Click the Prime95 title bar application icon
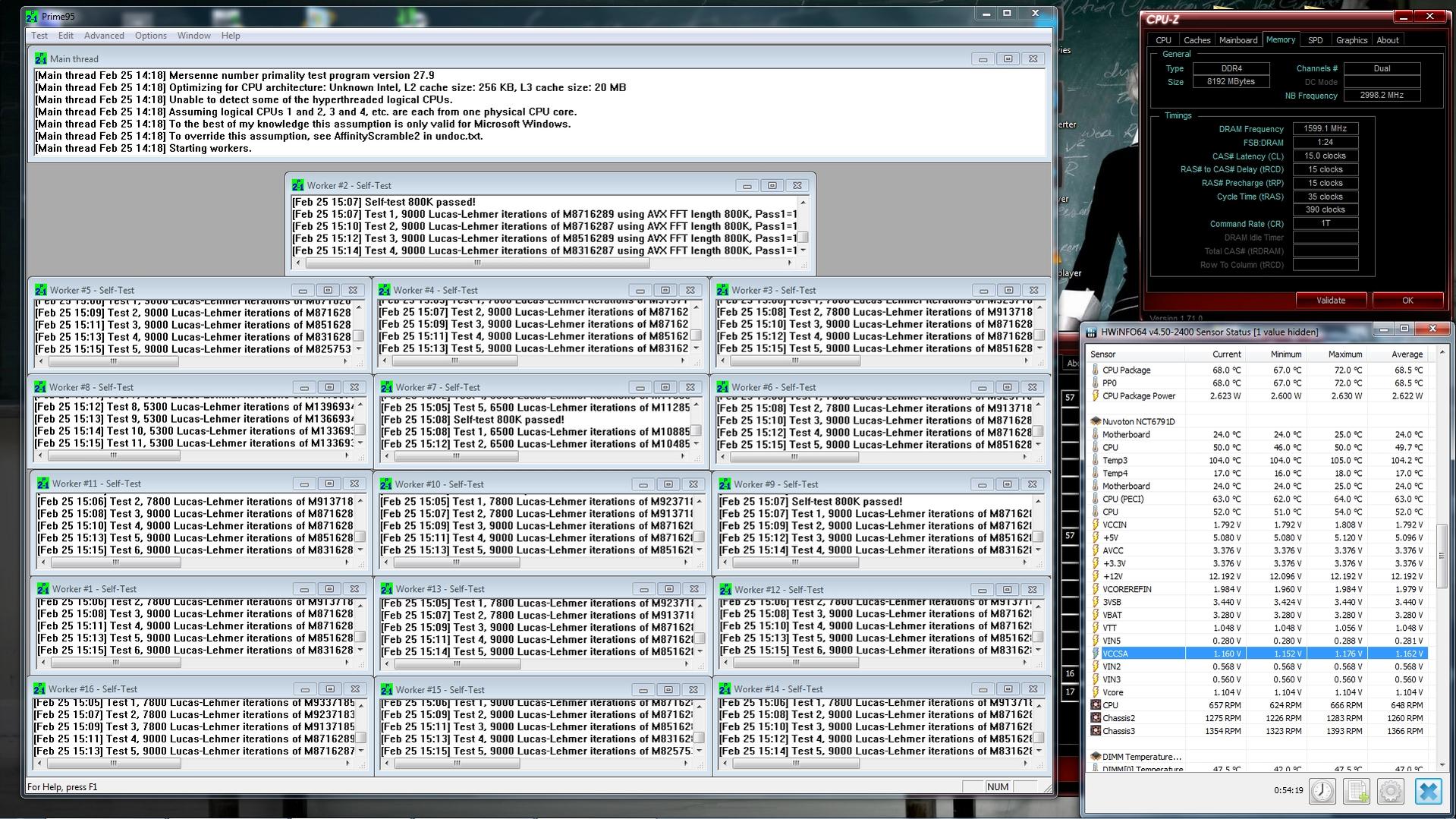 point(31,16)
